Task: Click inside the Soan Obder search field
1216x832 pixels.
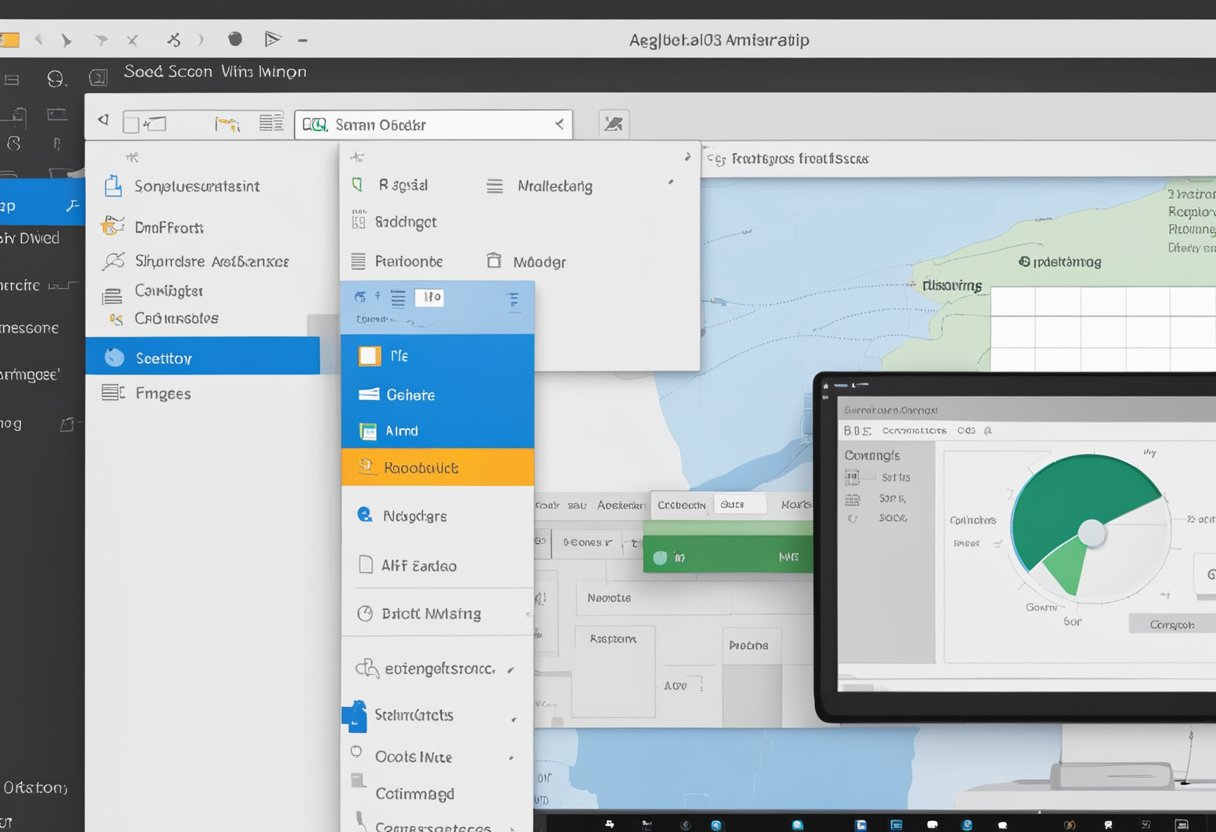Action: [x=430, y=124]
